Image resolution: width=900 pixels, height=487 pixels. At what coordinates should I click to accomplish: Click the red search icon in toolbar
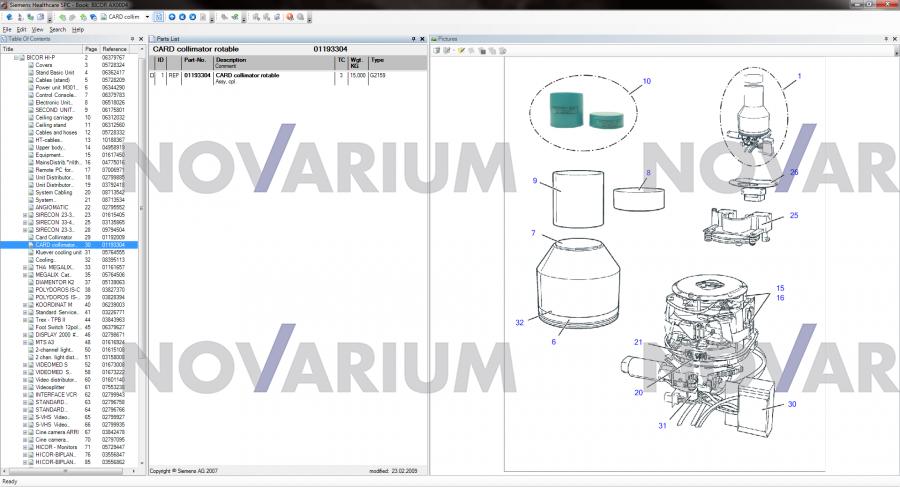(289, 17)
